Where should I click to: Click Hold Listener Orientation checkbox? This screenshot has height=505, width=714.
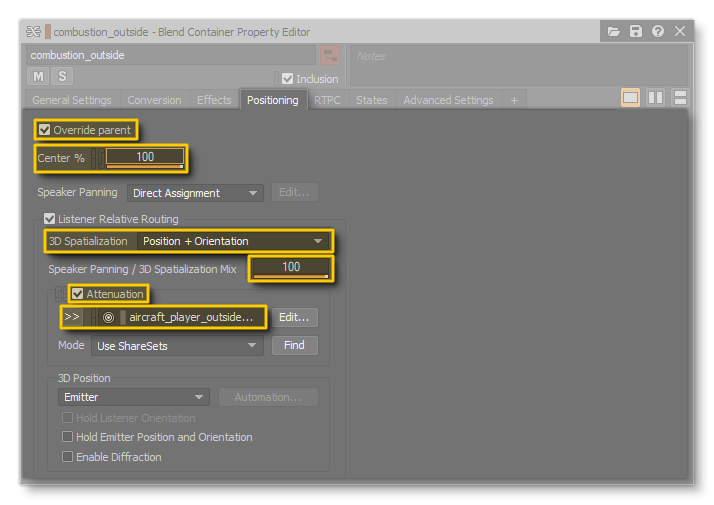coord(67,418)
